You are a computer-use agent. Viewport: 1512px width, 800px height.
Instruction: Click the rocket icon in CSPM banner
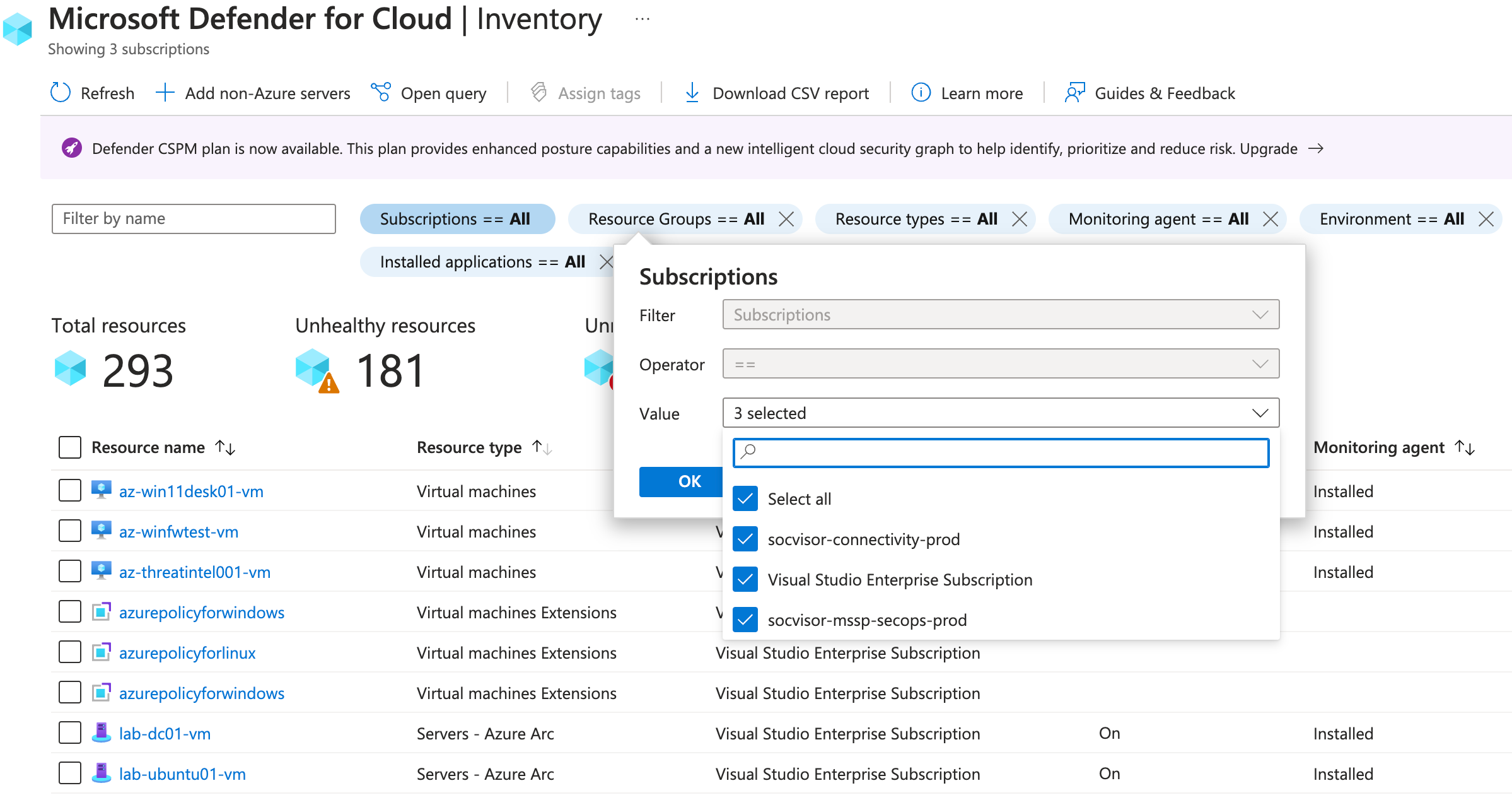tap(72, 148)
